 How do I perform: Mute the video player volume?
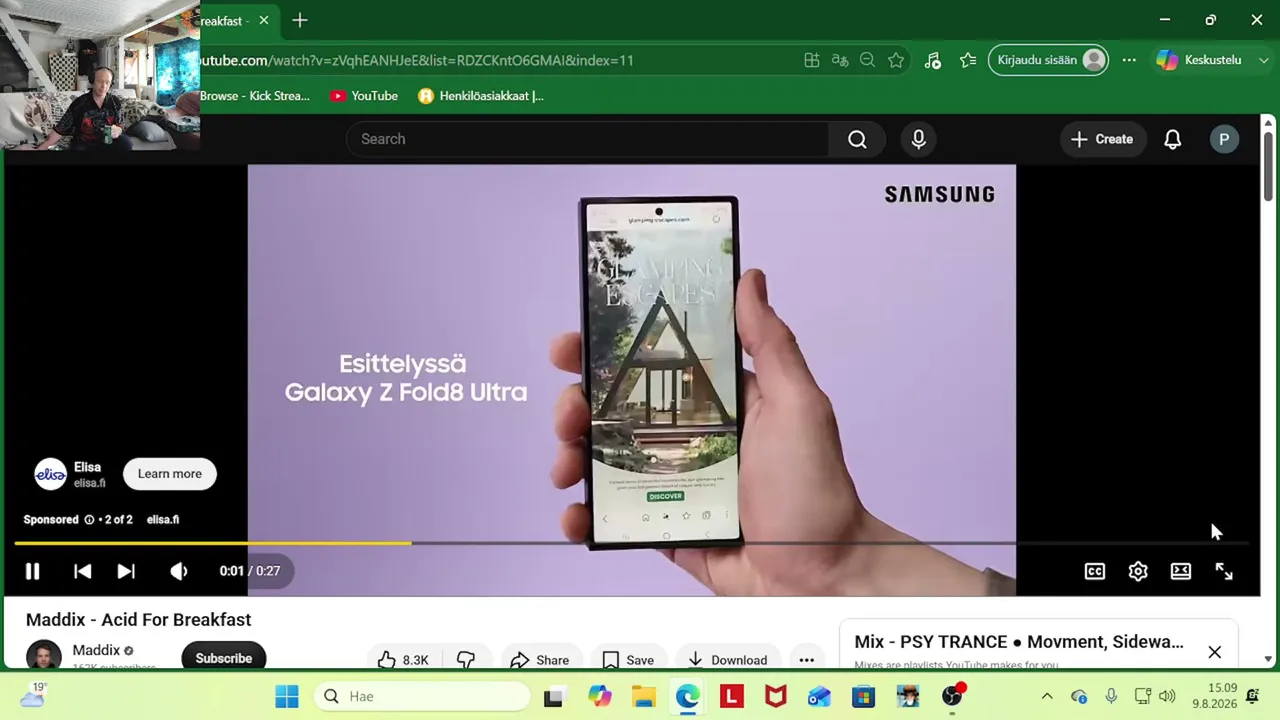[178, 571]
